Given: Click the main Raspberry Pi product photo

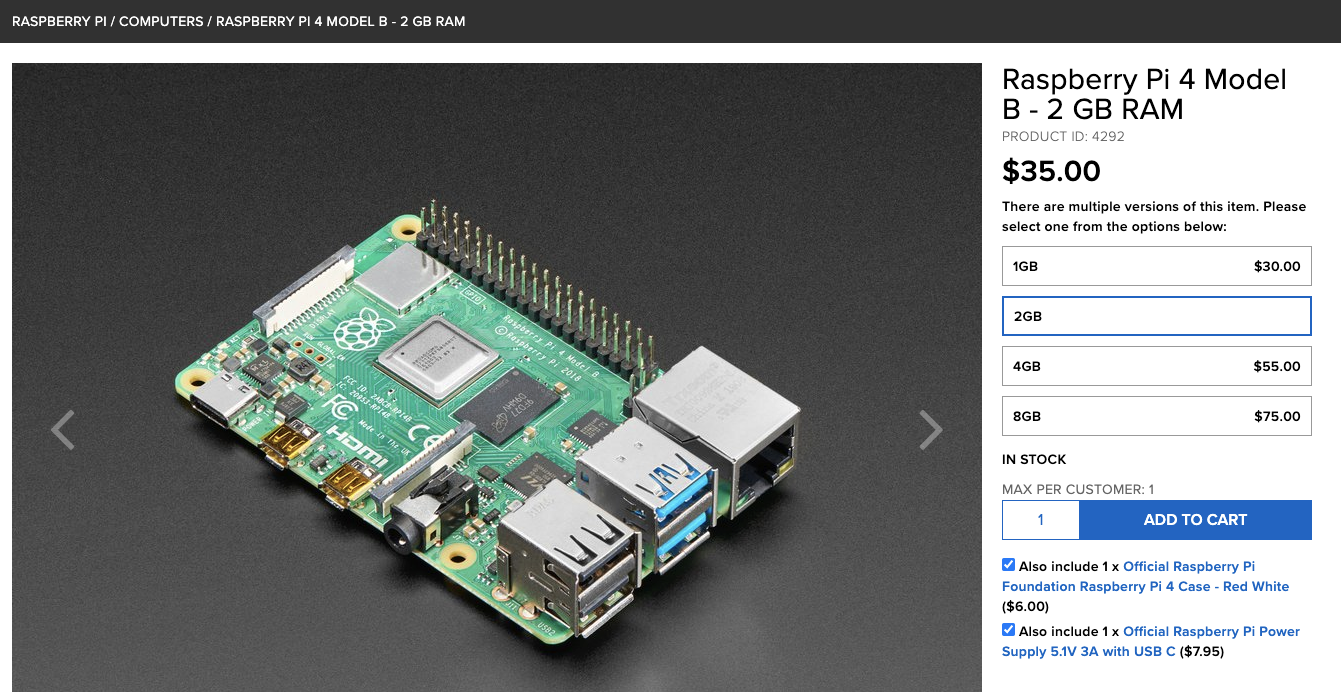Looking at the screenshot, I should tap(497, 377).
